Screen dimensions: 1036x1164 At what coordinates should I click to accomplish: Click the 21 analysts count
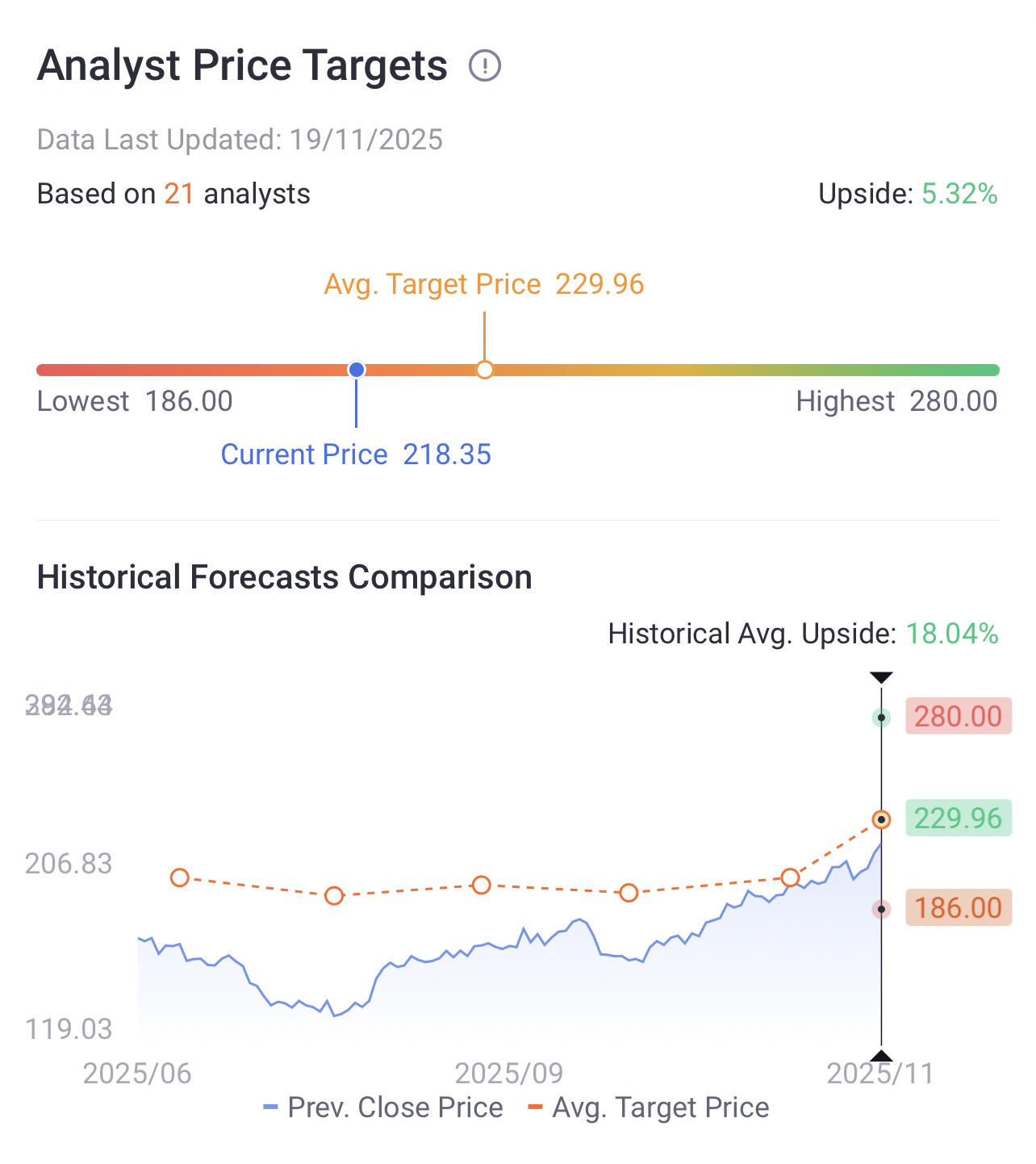[179, 194]
